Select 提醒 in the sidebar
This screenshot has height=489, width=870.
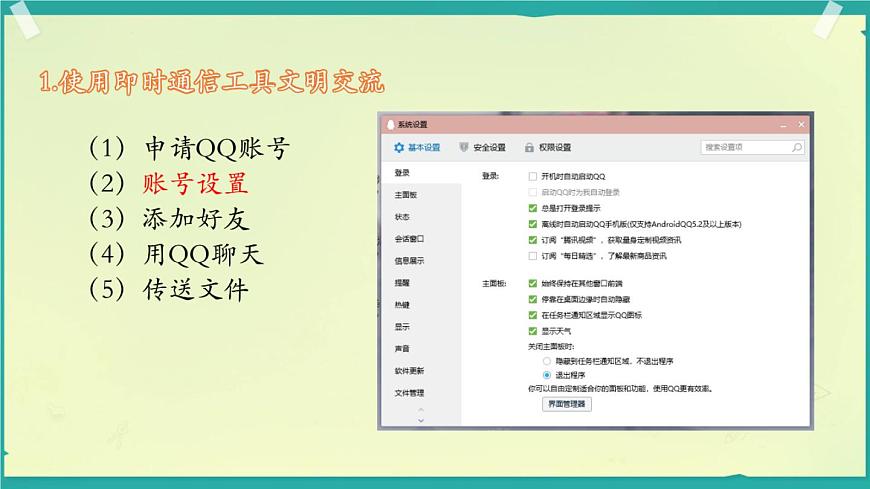pos(421,283)
